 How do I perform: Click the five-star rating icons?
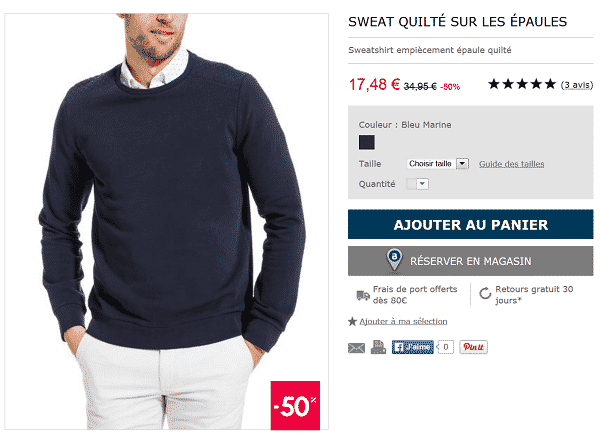point(522,84)
